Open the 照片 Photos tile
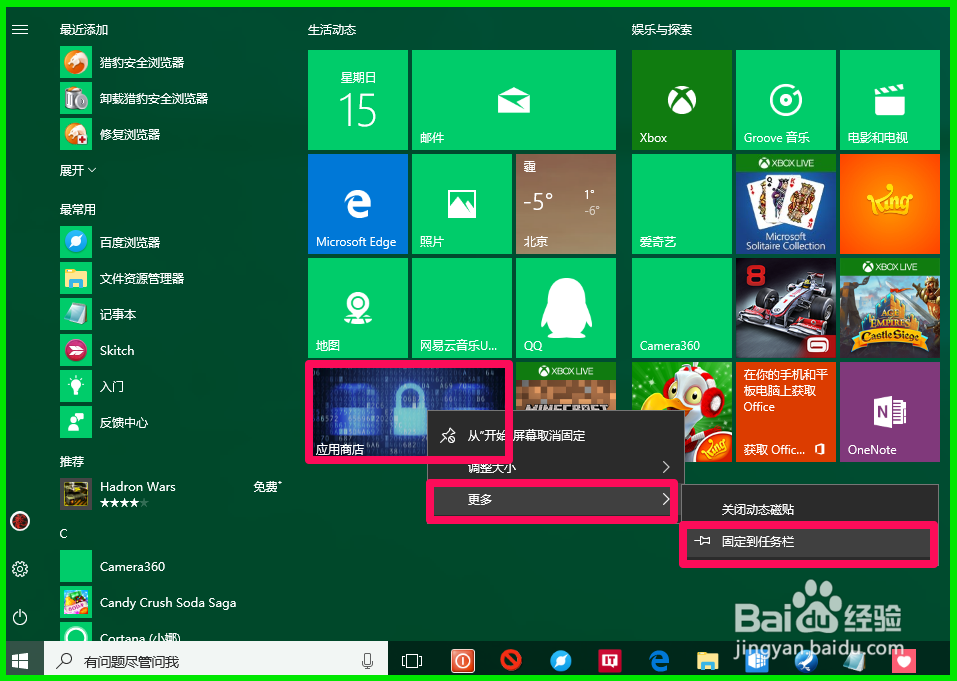 (x=461, y=204)
